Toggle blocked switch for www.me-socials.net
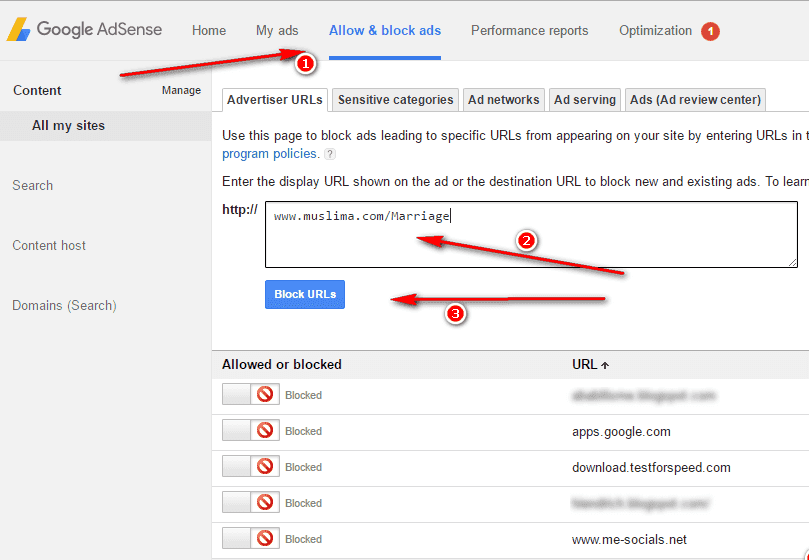This screenshot has height=560, width=809. click(x=251, y=538)
